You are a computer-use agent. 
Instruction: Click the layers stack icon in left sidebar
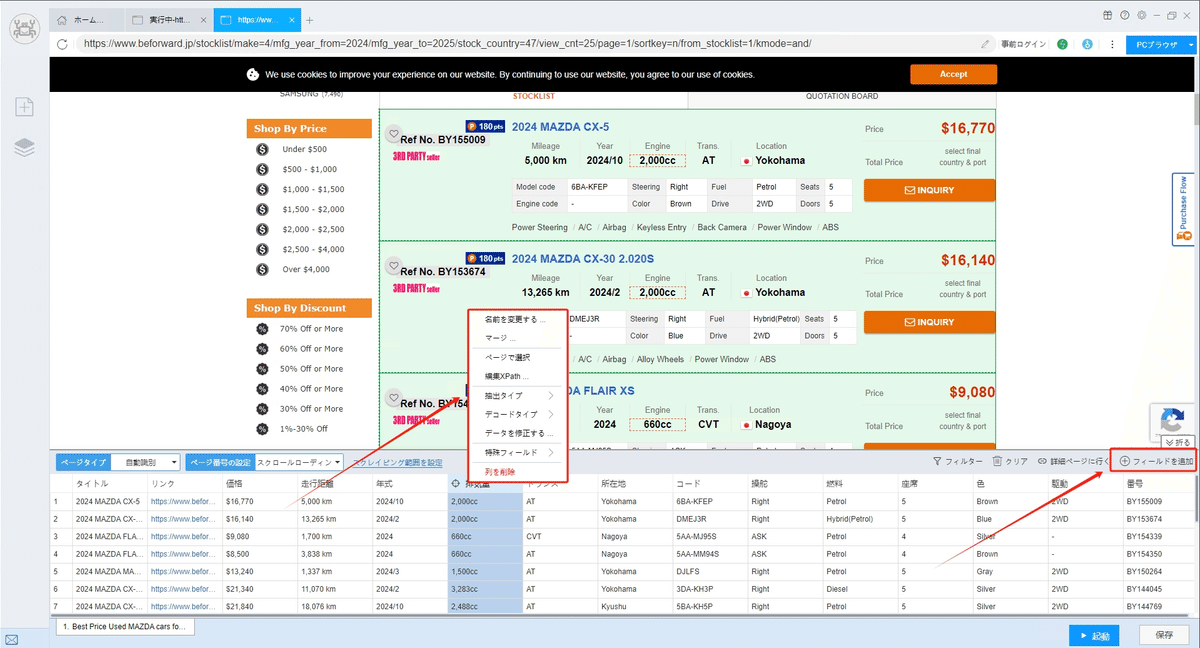click(x=24, y=147)
